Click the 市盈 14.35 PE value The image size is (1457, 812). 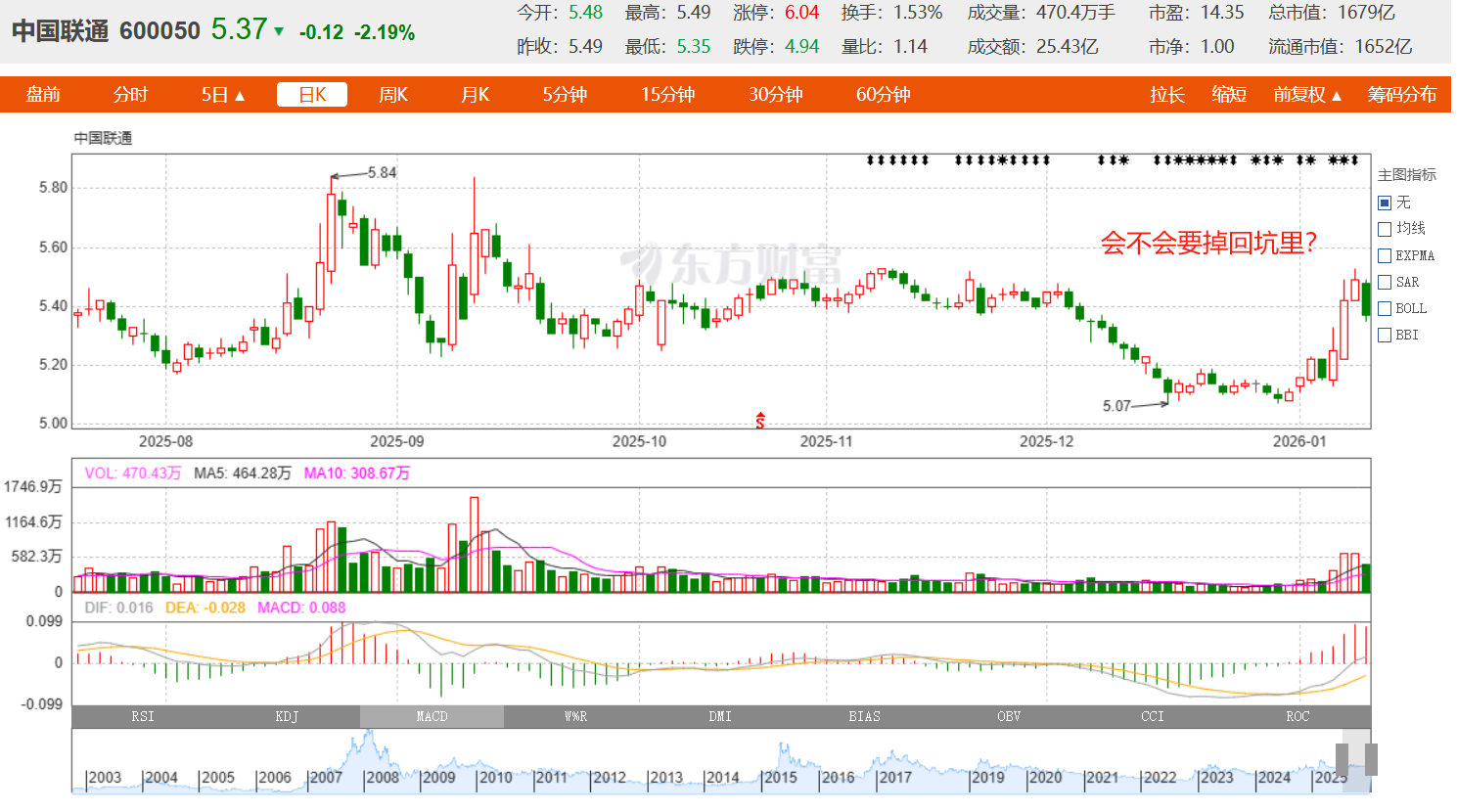(1223, 13)
